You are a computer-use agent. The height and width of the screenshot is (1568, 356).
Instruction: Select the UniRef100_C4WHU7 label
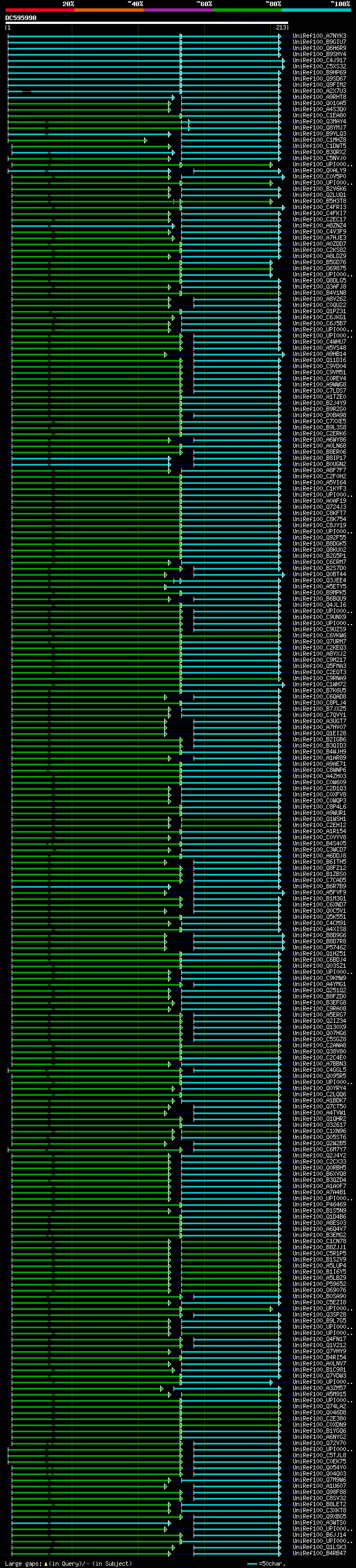[319, 342]
